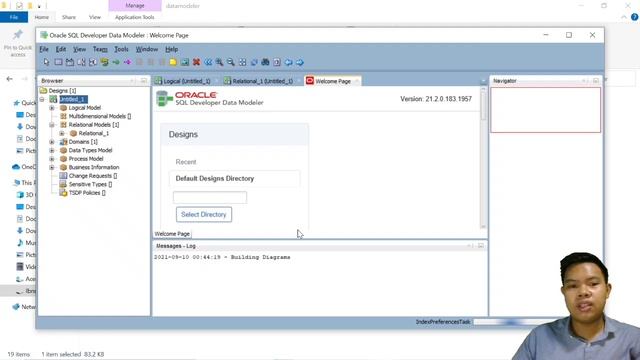
Task: Add a yellow New Note
Action: pyautogui.click(x=173, y=62)
